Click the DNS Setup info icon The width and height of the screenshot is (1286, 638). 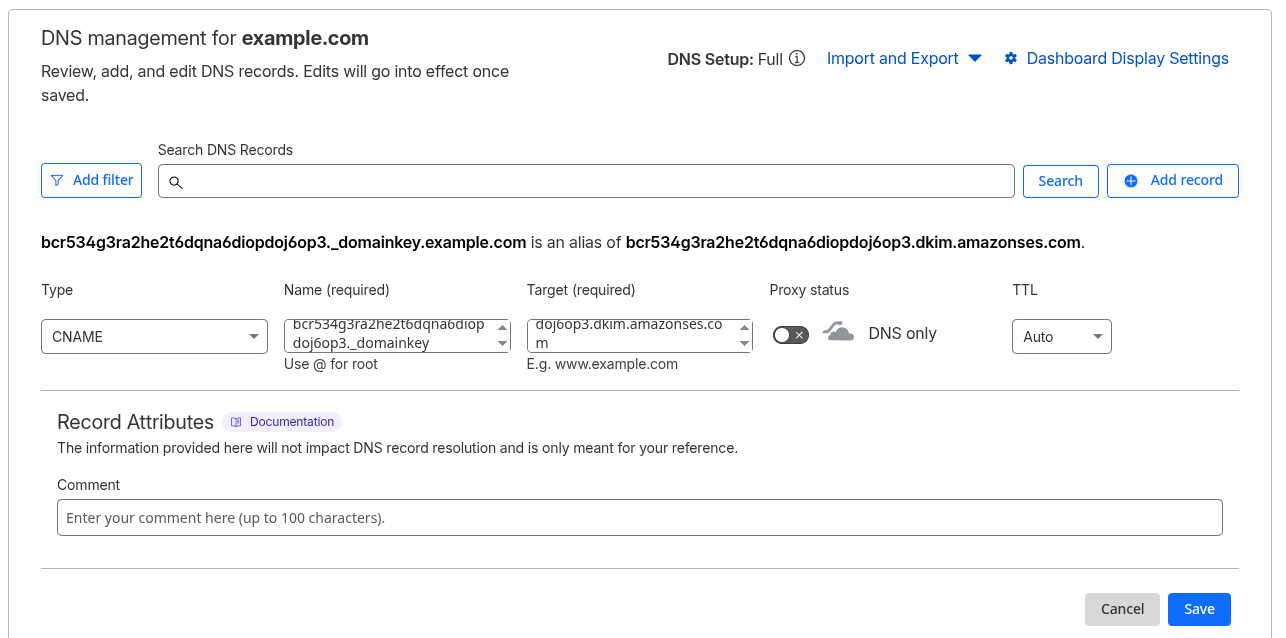point(797,58)
